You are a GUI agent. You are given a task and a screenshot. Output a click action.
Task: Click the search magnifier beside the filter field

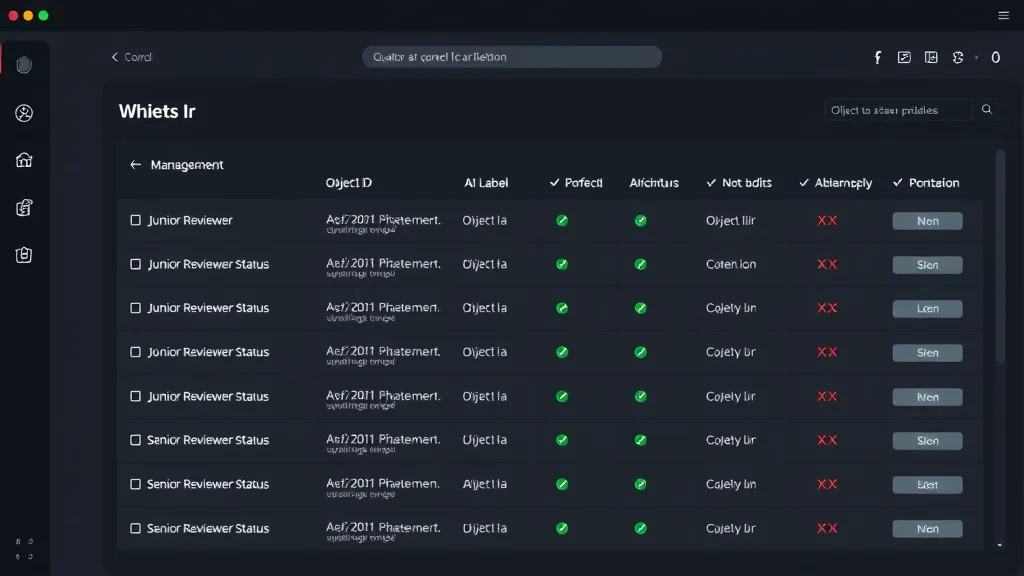point(987,109)
